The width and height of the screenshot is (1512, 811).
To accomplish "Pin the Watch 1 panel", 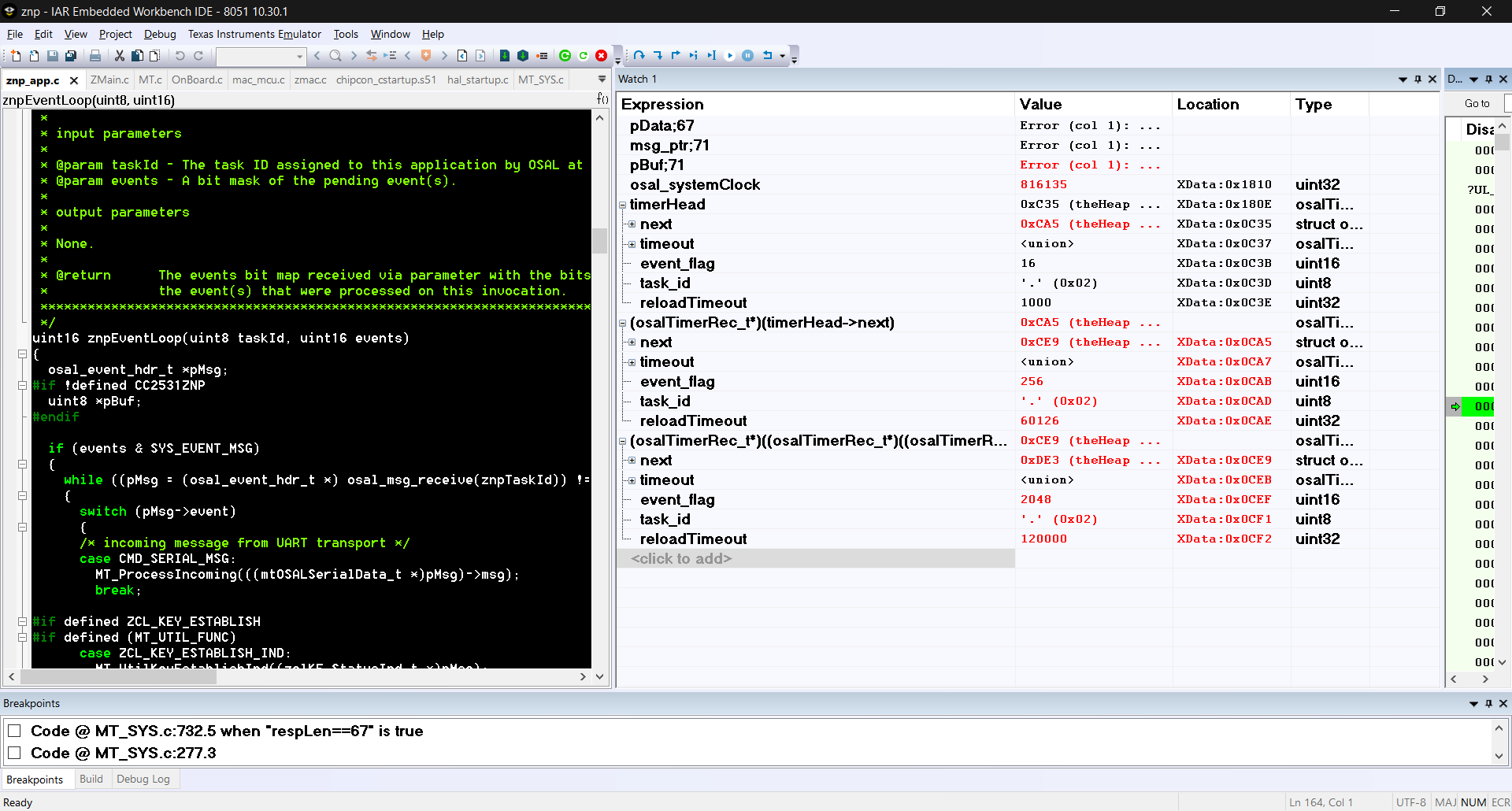I will [x=1417, y=79].
